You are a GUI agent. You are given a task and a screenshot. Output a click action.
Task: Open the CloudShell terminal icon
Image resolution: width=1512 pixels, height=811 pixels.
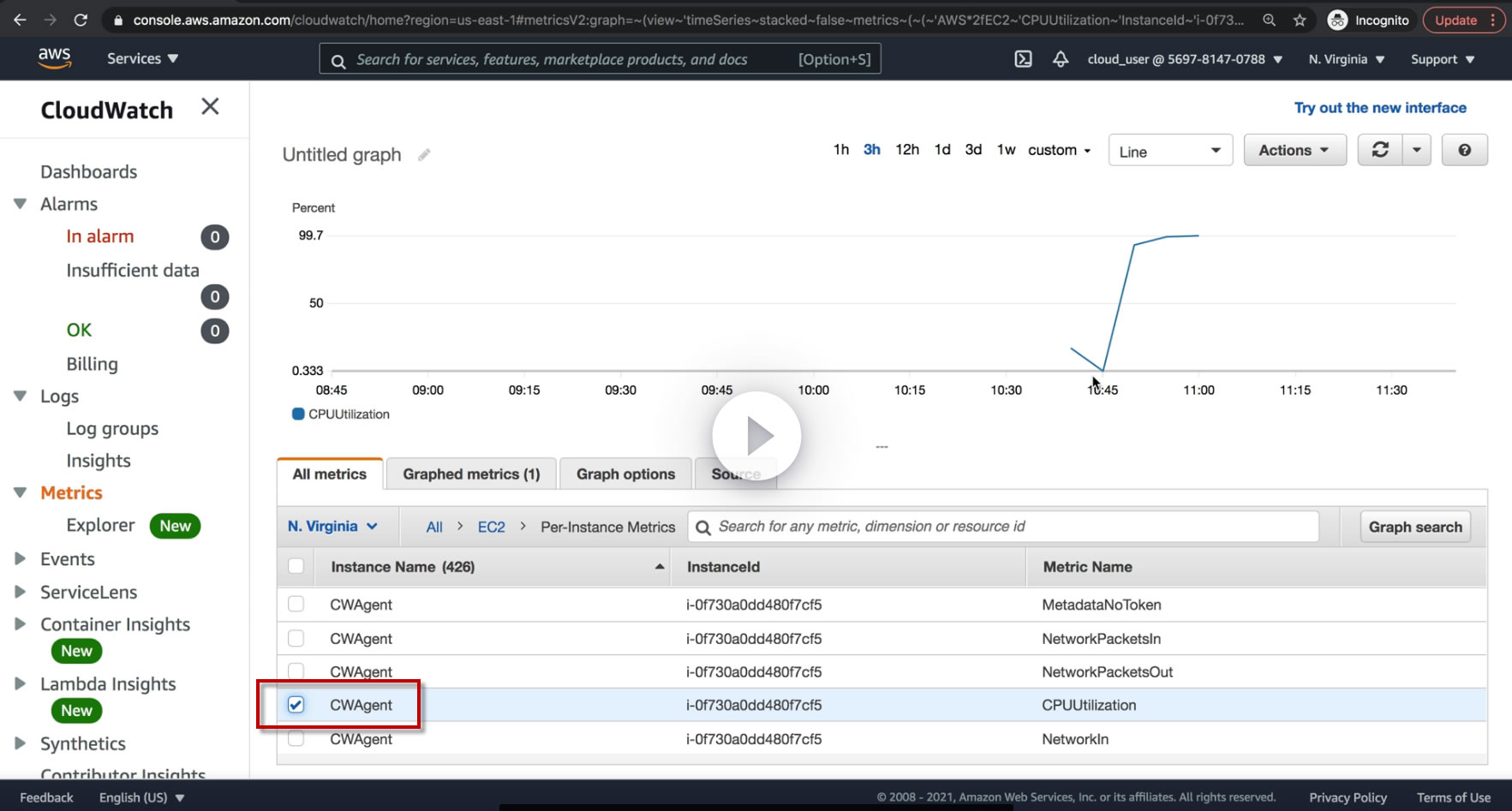(1023, 59)
